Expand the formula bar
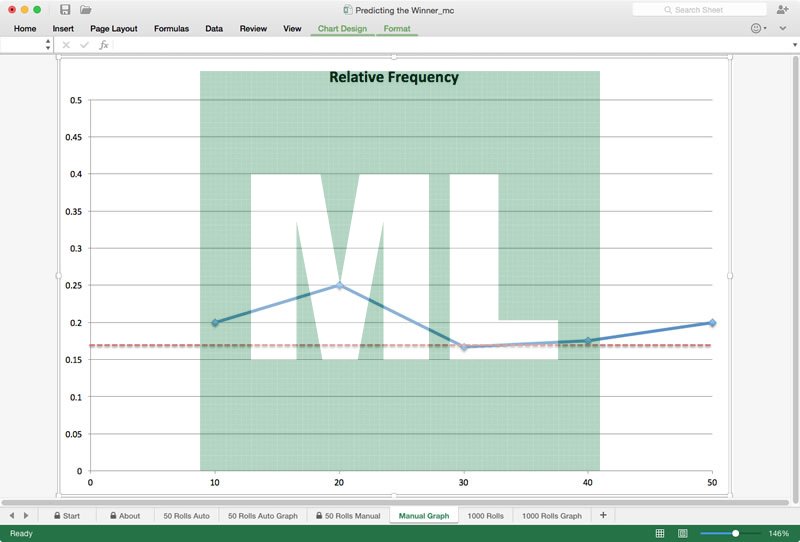The image size is (800, 542). 793,45
